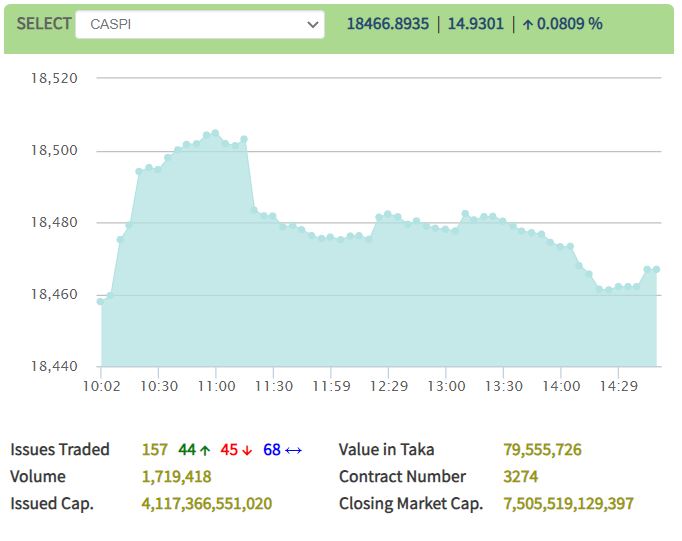Image resolution: width=682 pixels, height=541 pixels.
Task: Click the red down arrow beside 45
Action: 247,450
